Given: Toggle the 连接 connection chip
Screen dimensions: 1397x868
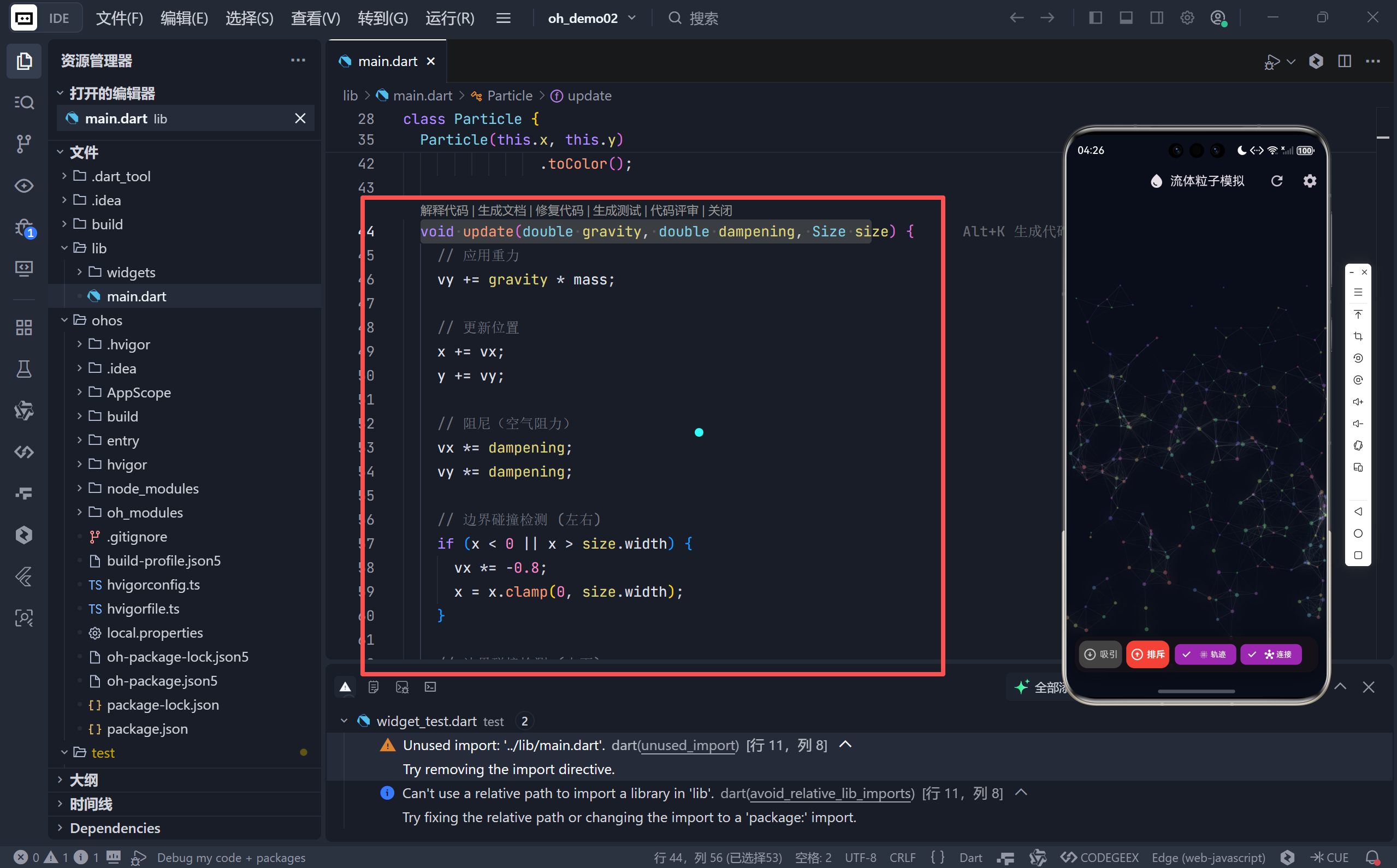Looking at the screenshot, I should [x=1271, y=655].
